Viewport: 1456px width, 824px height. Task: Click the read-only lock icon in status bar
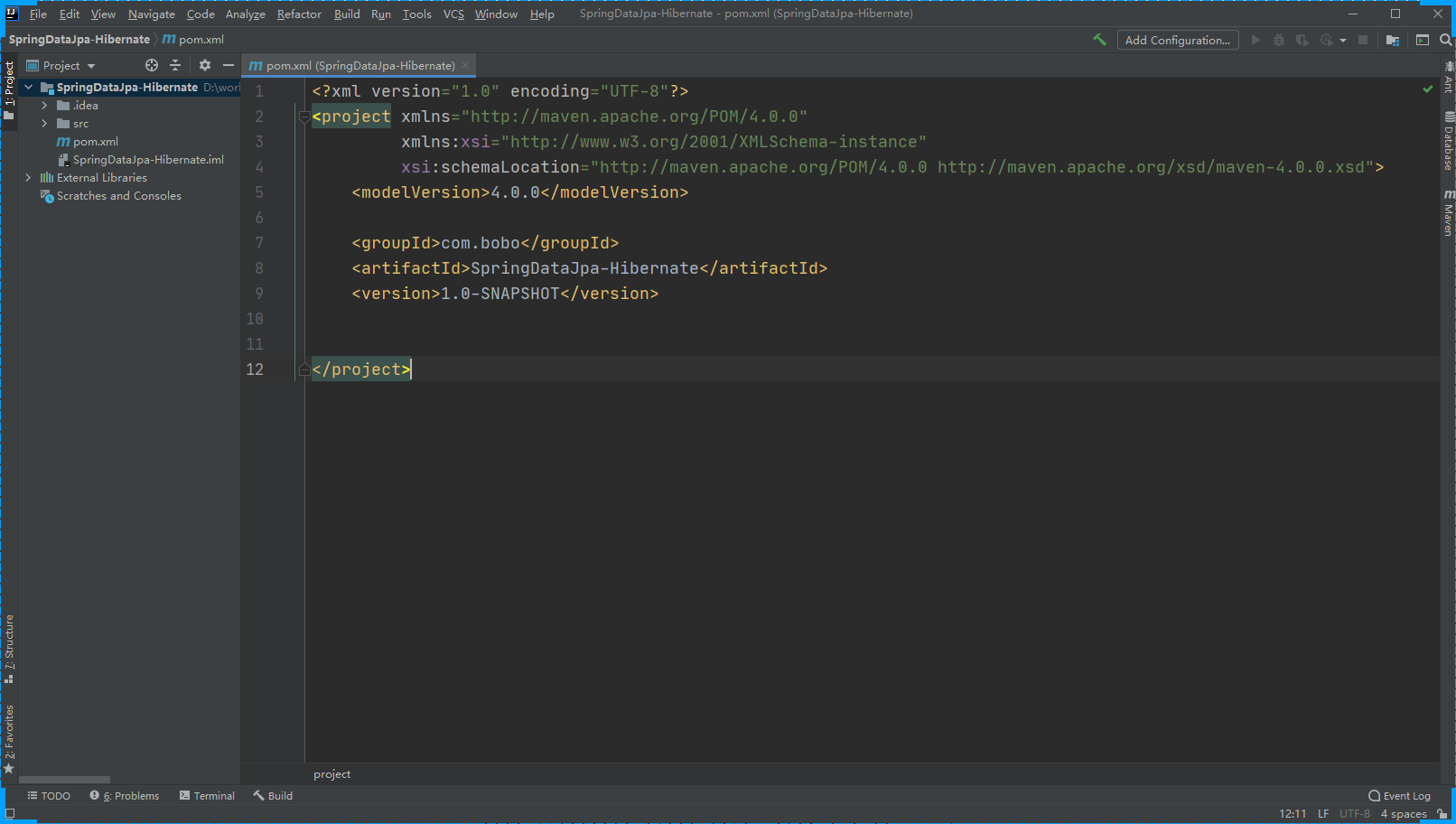click(1442, 814)
